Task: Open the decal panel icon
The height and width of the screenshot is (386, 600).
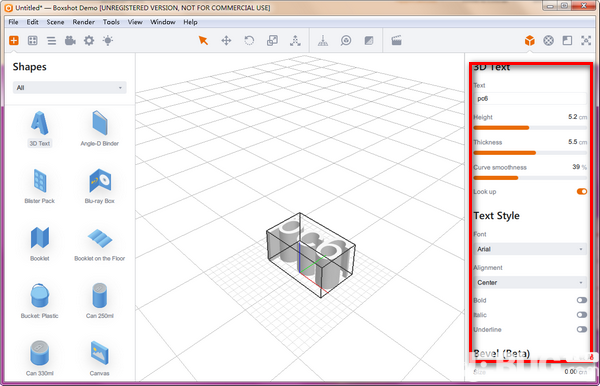Action: (x=567, y=41)
